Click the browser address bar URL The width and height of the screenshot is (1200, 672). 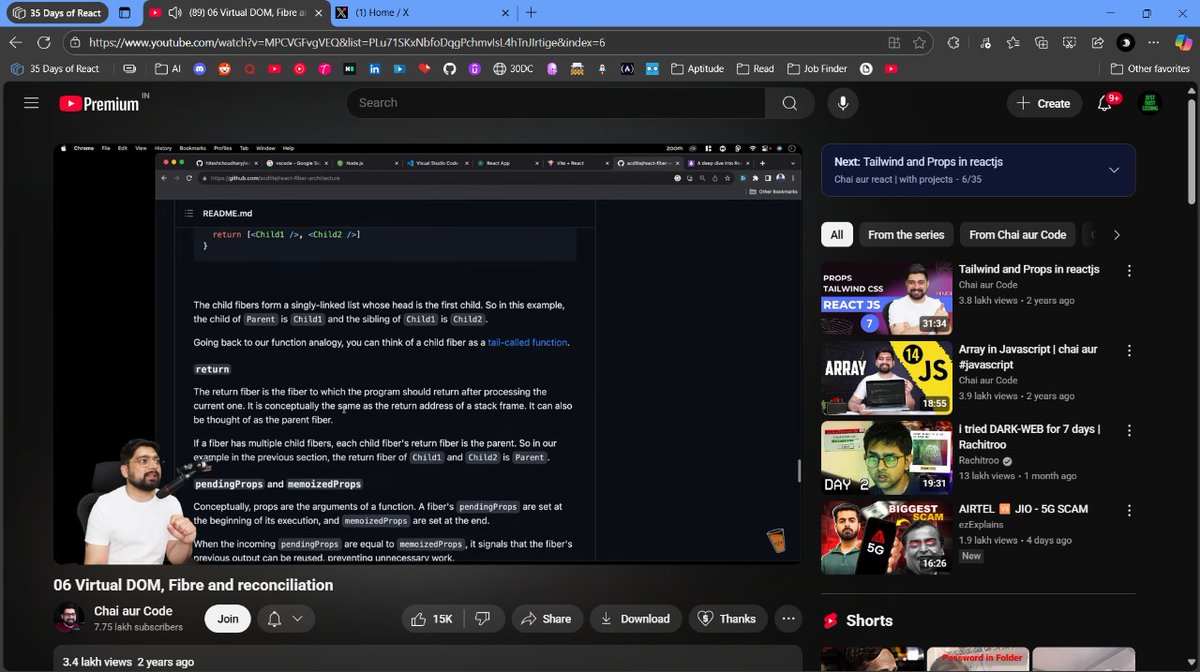pyautogui.click(x=347, y=43)
